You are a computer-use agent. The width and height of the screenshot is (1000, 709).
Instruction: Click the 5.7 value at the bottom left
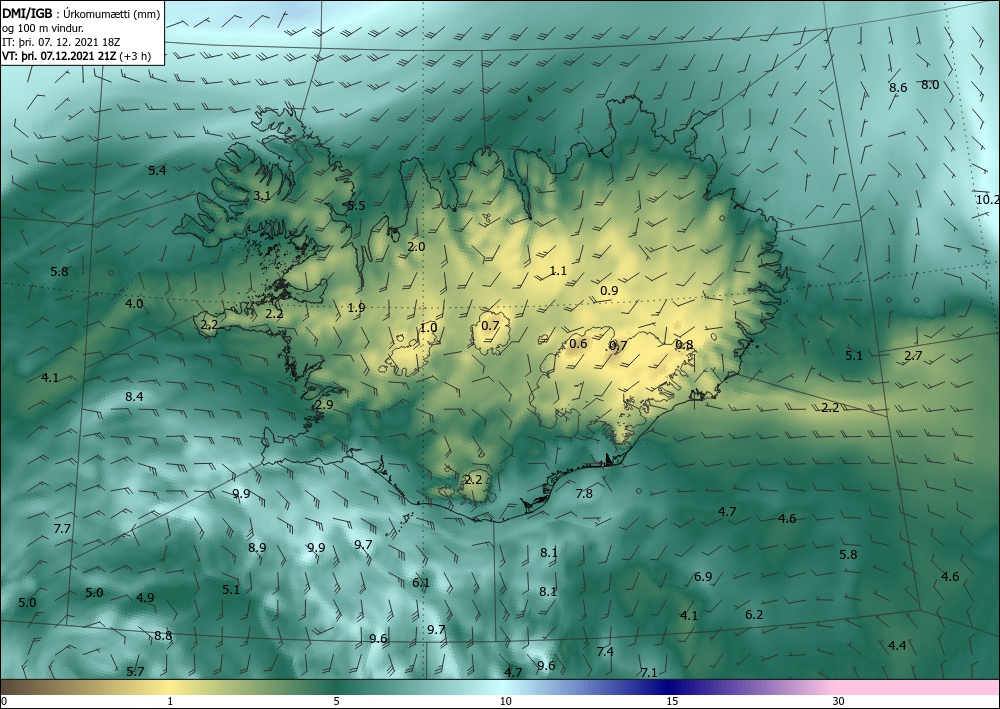[135, 671]
